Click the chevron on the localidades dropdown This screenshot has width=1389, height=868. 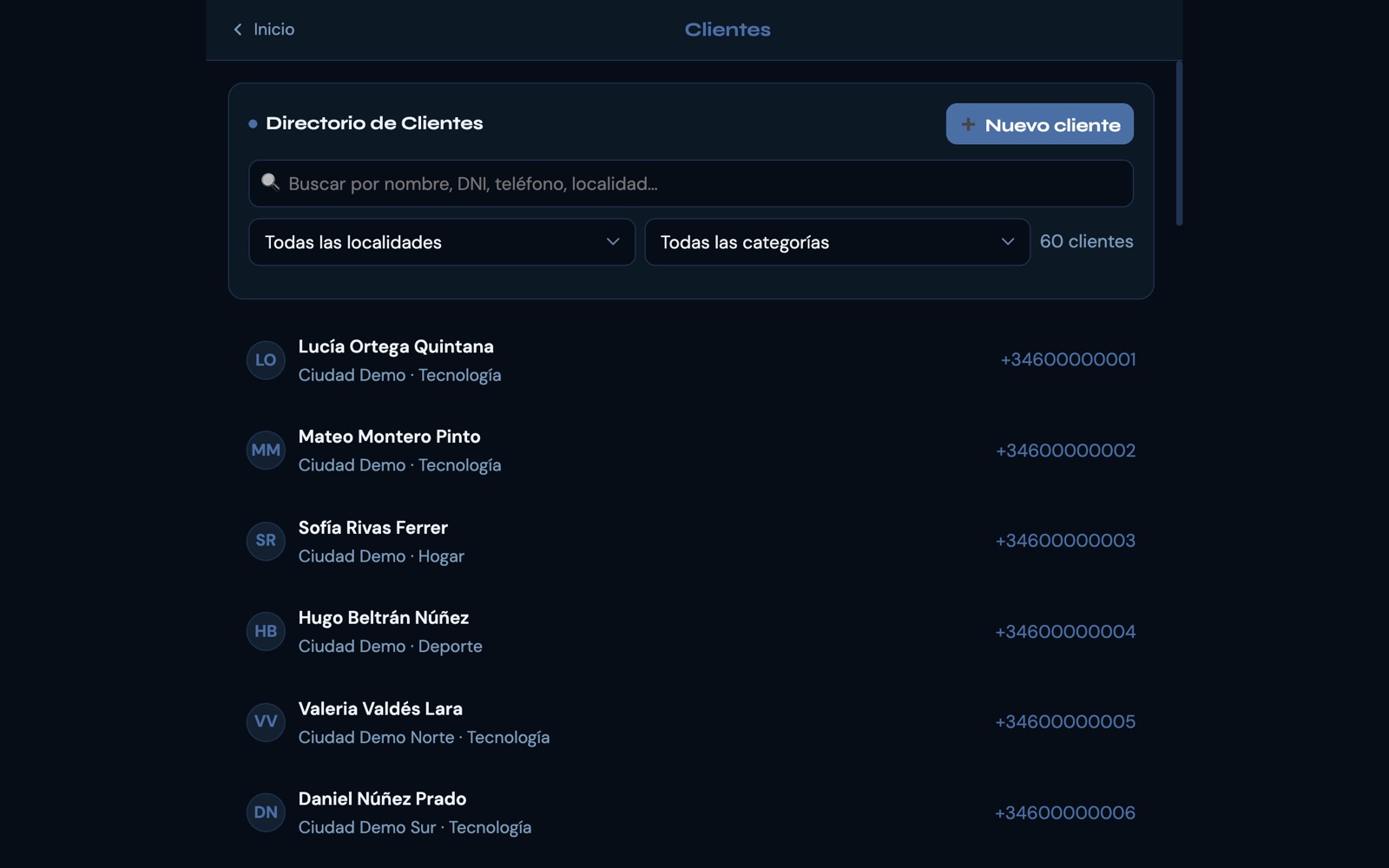coord(613,241)
